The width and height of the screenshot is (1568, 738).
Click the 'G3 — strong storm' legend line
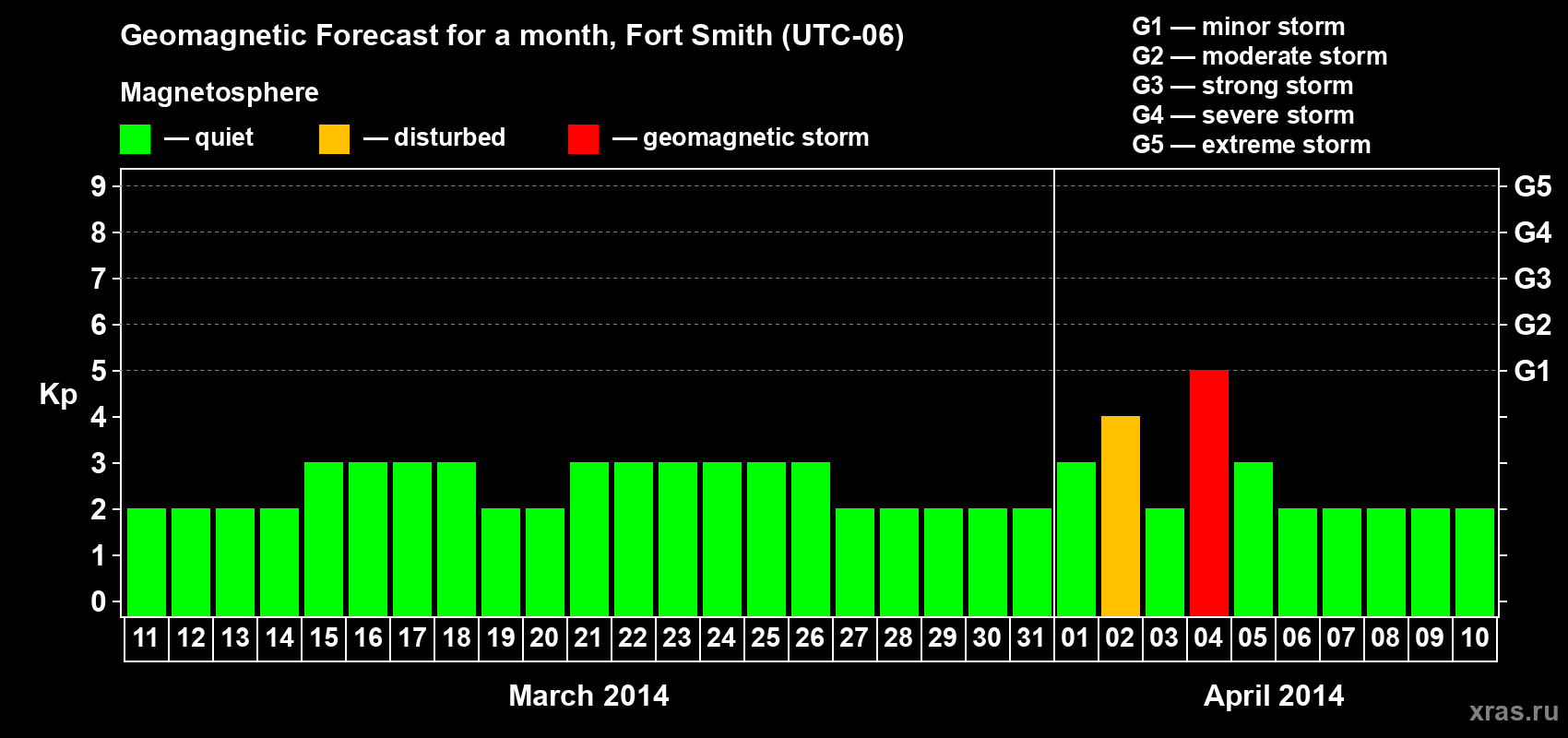[x=1242, y=86]
